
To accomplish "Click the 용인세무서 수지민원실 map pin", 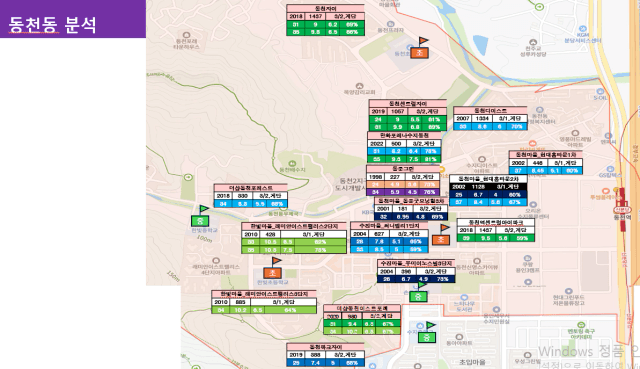I will pos(496,310).
